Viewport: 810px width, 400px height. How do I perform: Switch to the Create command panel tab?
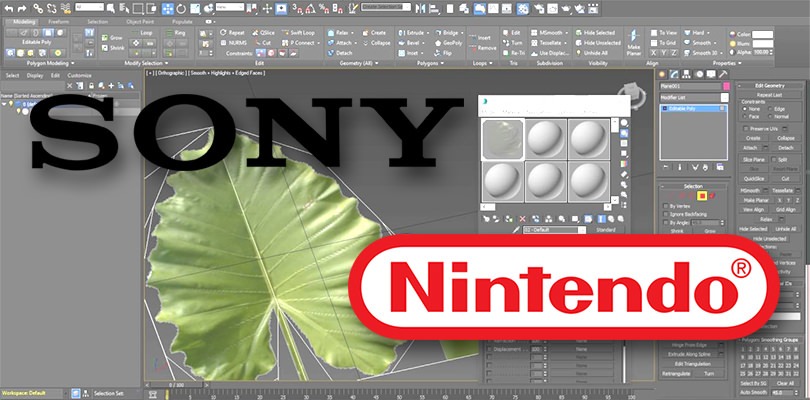coord(663,74)
